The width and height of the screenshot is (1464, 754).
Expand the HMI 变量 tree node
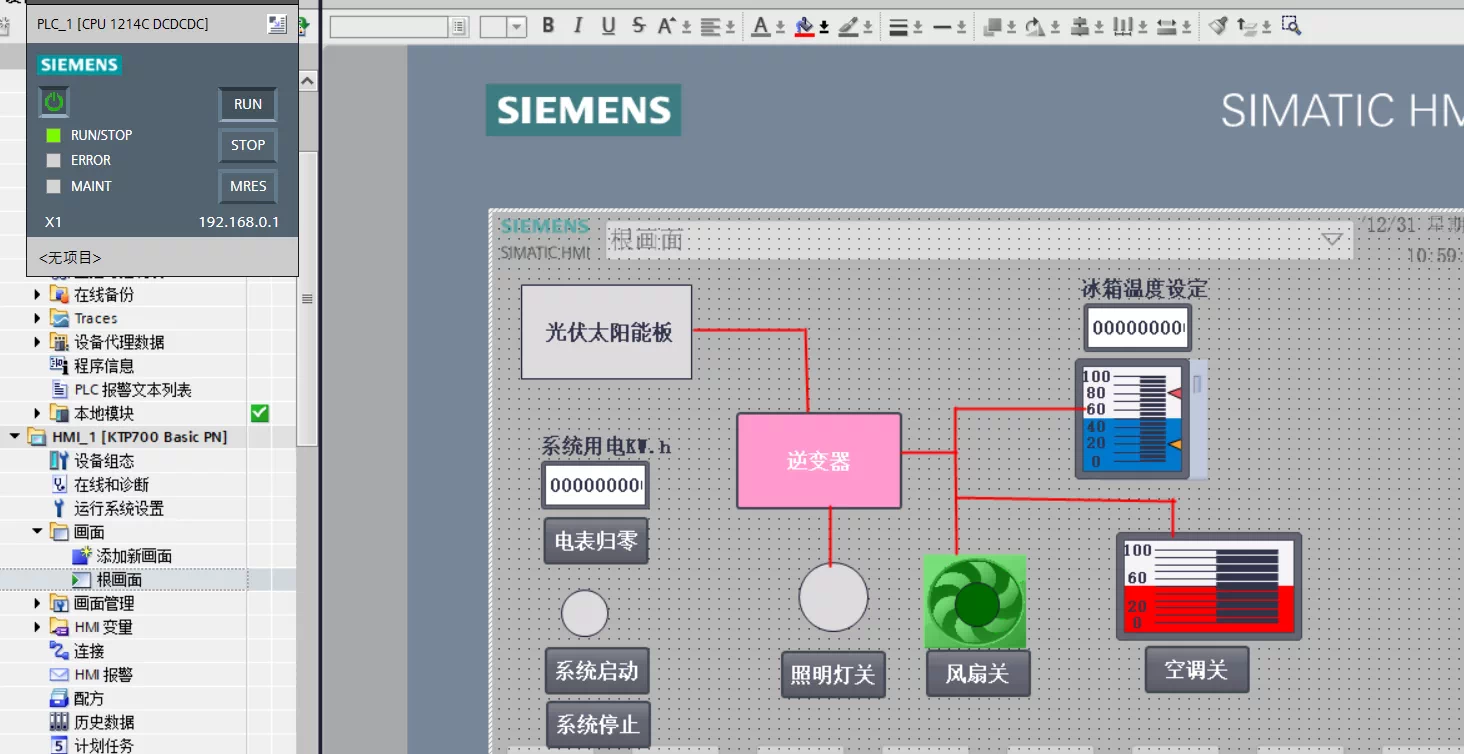click(x=38, y=627)
